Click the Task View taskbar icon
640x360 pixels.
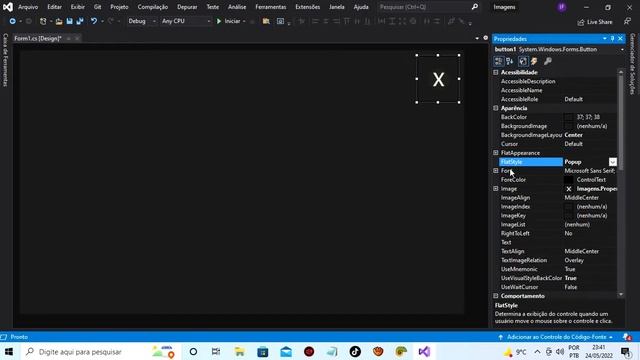(x=216, y=351)
